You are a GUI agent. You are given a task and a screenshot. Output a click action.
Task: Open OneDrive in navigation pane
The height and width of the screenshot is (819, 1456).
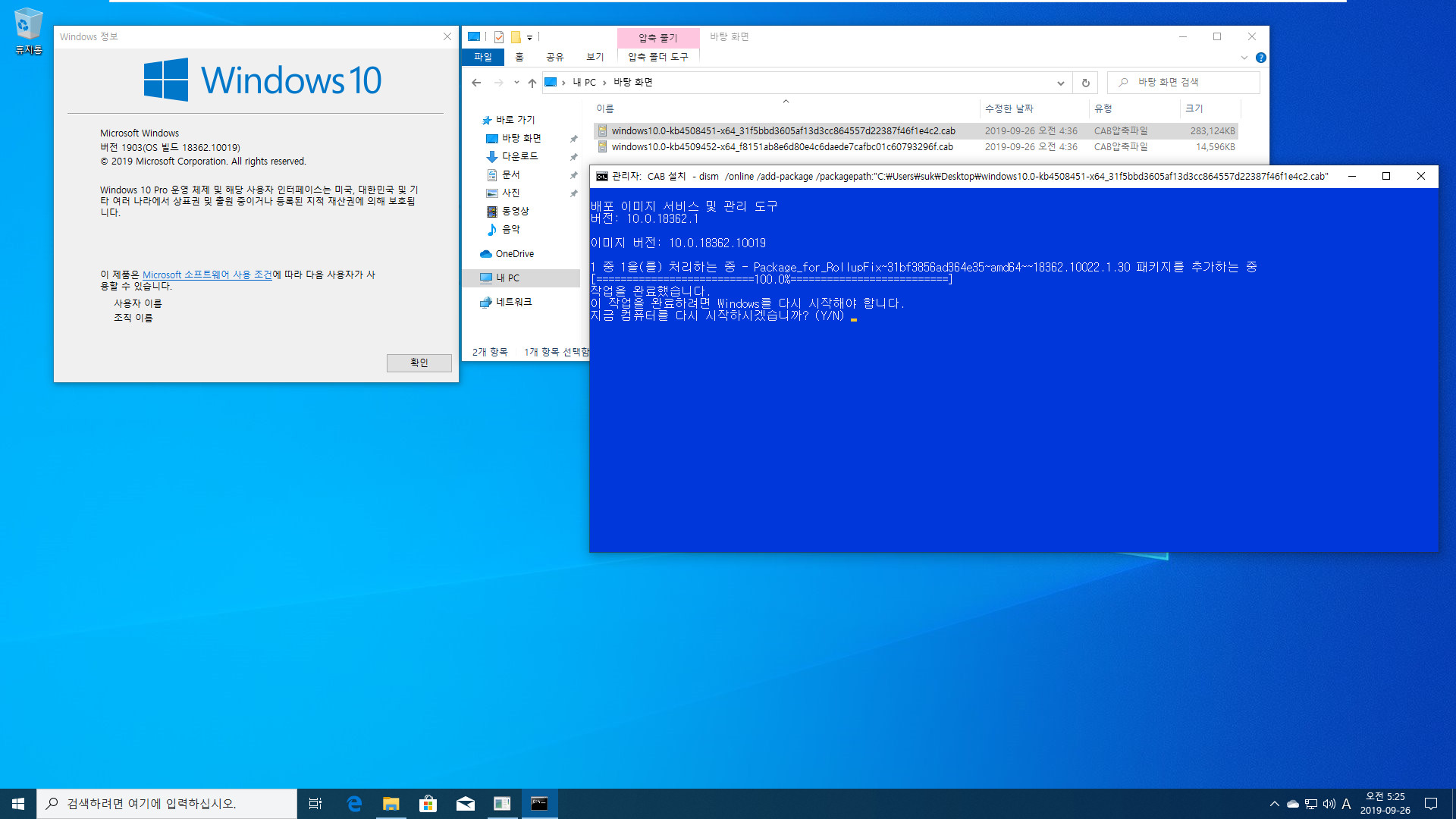pos(514,254)
